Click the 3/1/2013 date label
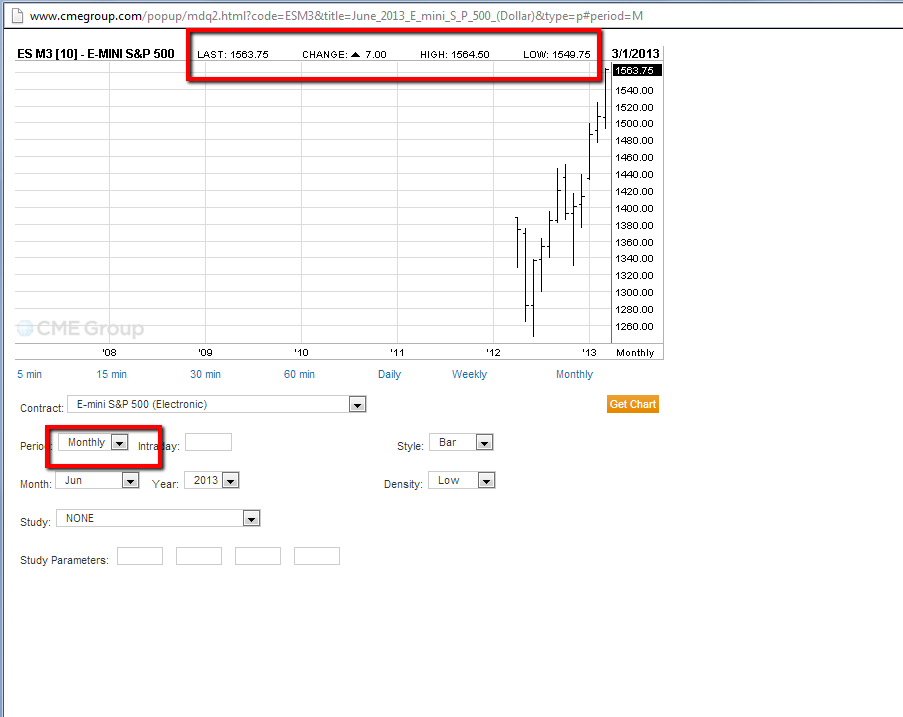Image resolution: width=903 pixels, height=717 pixels. pyautogui.click(x=635, y=54)
